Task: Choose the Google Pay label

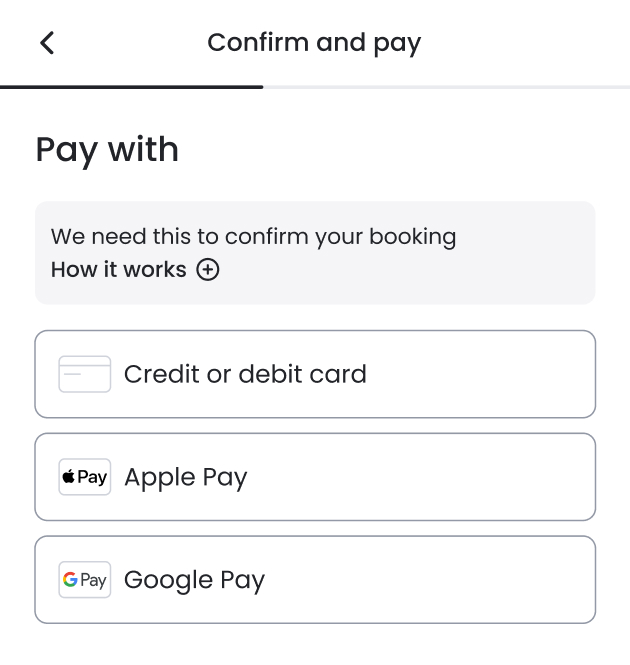Action: coord(194,580)
